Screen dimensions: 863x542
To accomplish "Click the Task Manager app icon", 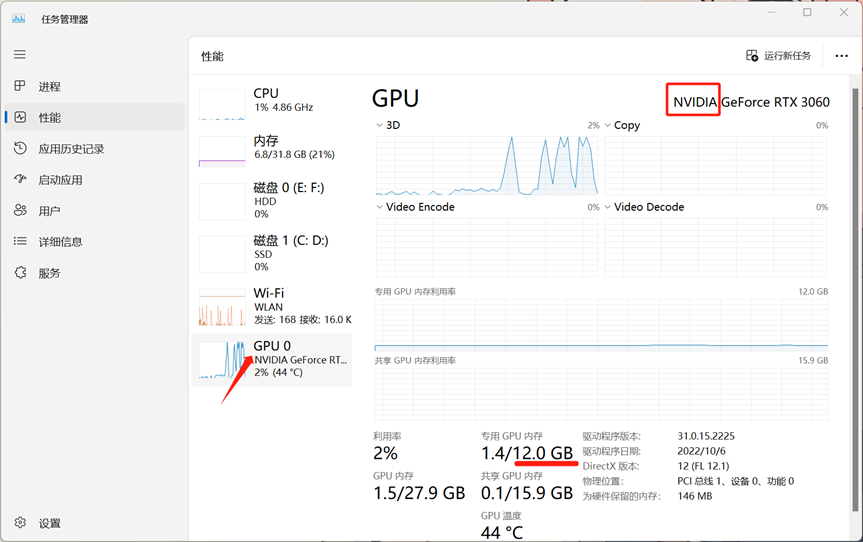I will pyautogui.click(x=19, y=19).
